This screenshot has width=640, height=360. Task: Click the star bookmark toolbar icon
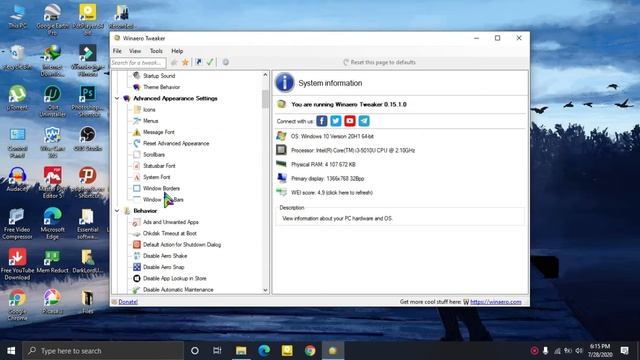coord(185,62)
